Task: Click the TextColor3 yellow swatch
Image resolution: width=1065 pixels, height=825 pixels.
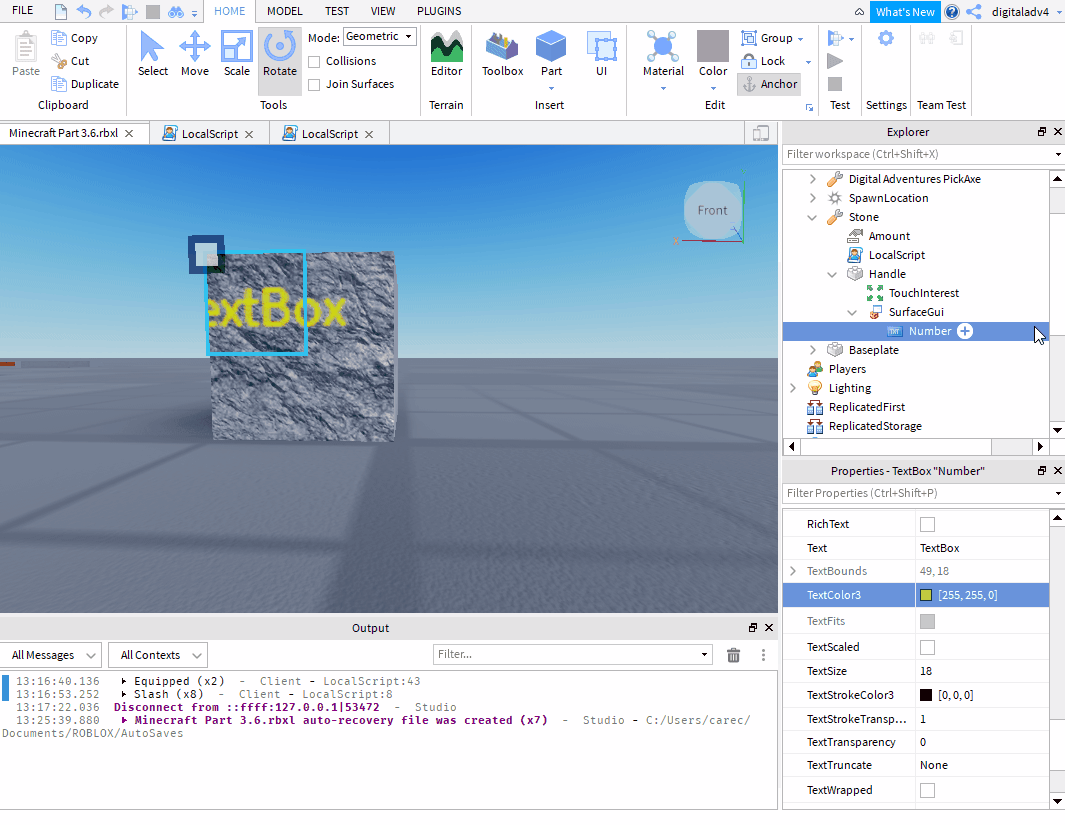Action: (x=926, y=595)
